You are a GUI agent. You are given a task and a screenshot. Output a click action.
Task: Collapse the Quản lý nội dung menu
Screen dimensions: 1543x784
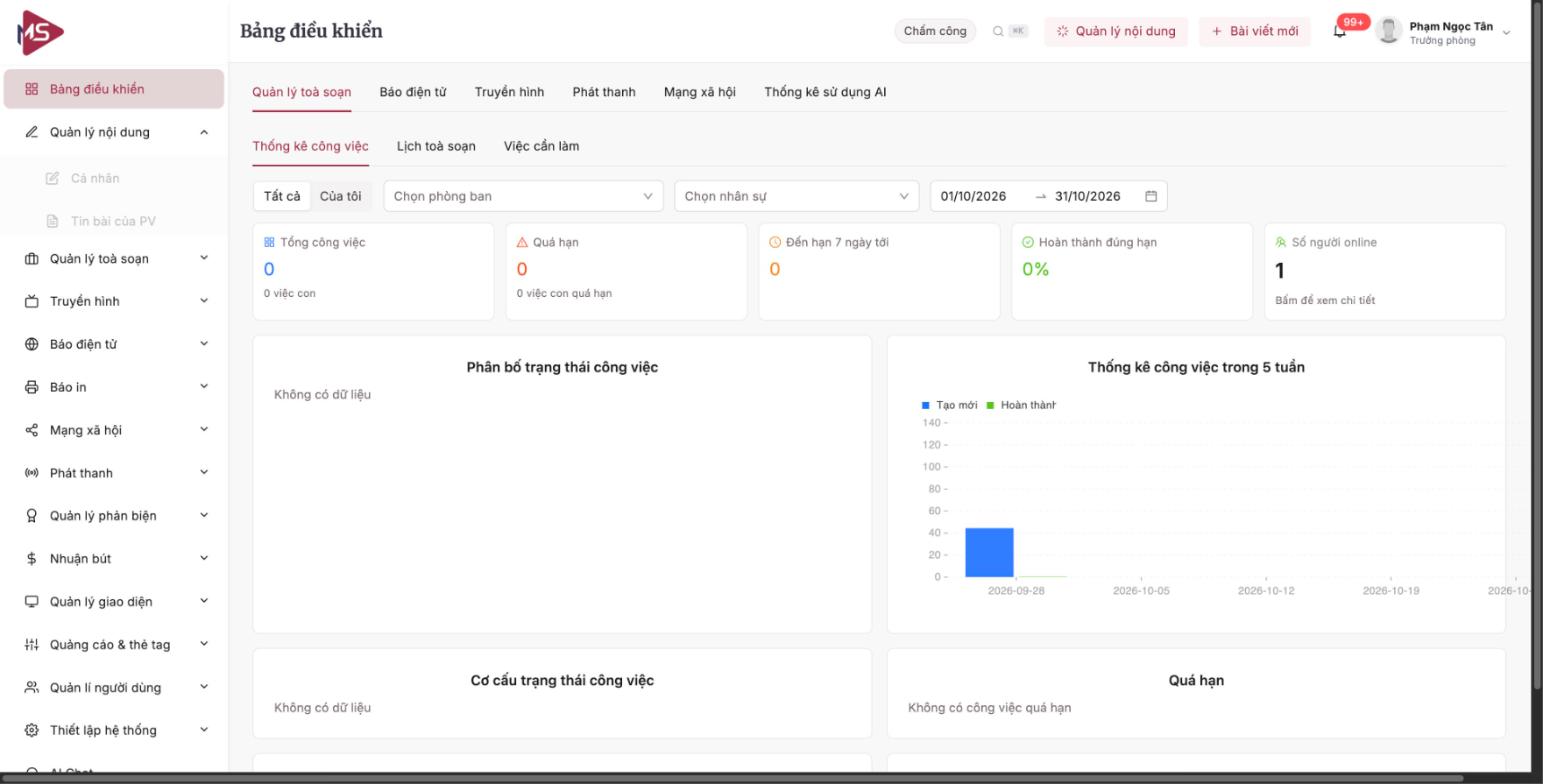(x=204, y=132)
